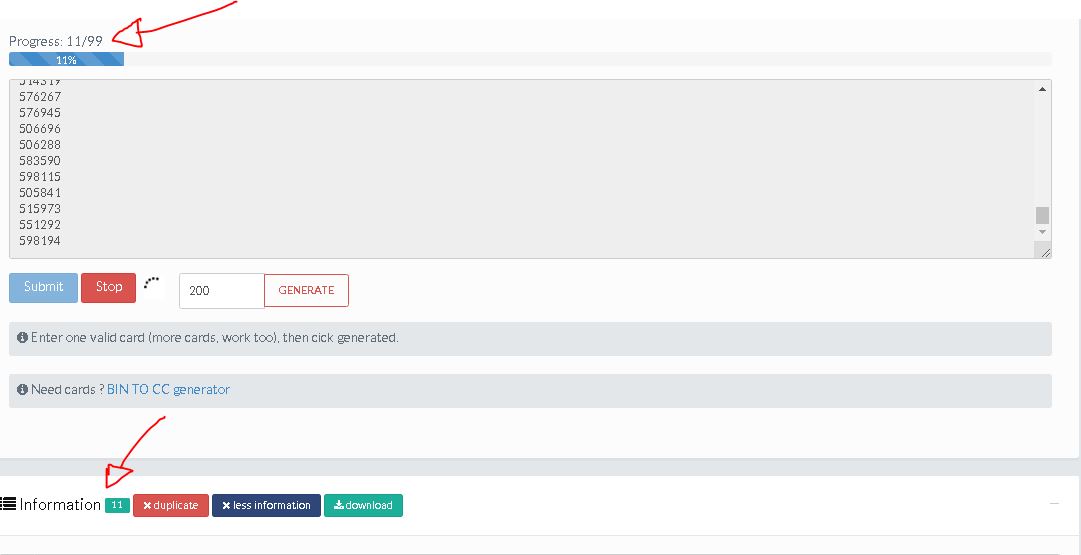Click the GENERATE button
This screenshot has width=1081, height=555.
point(306,290)
